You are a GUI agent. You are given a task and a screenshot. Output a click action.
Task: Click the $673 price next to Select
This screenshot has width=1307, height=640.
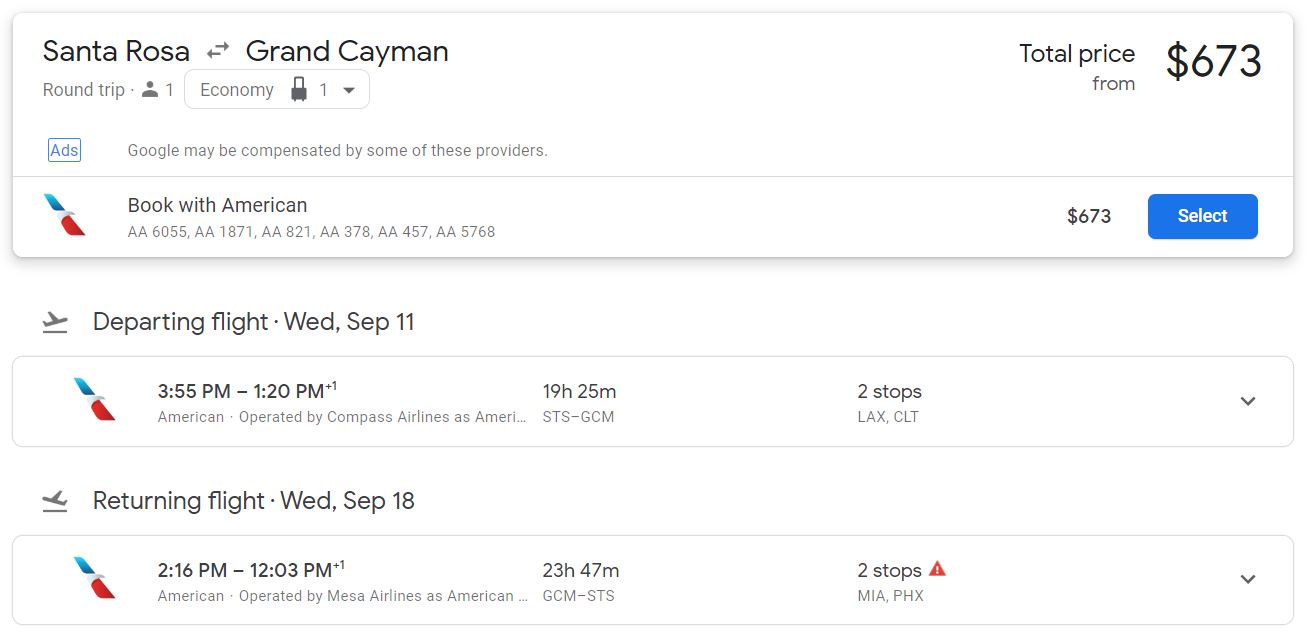pyautogui.click(x=1088, y=216)
